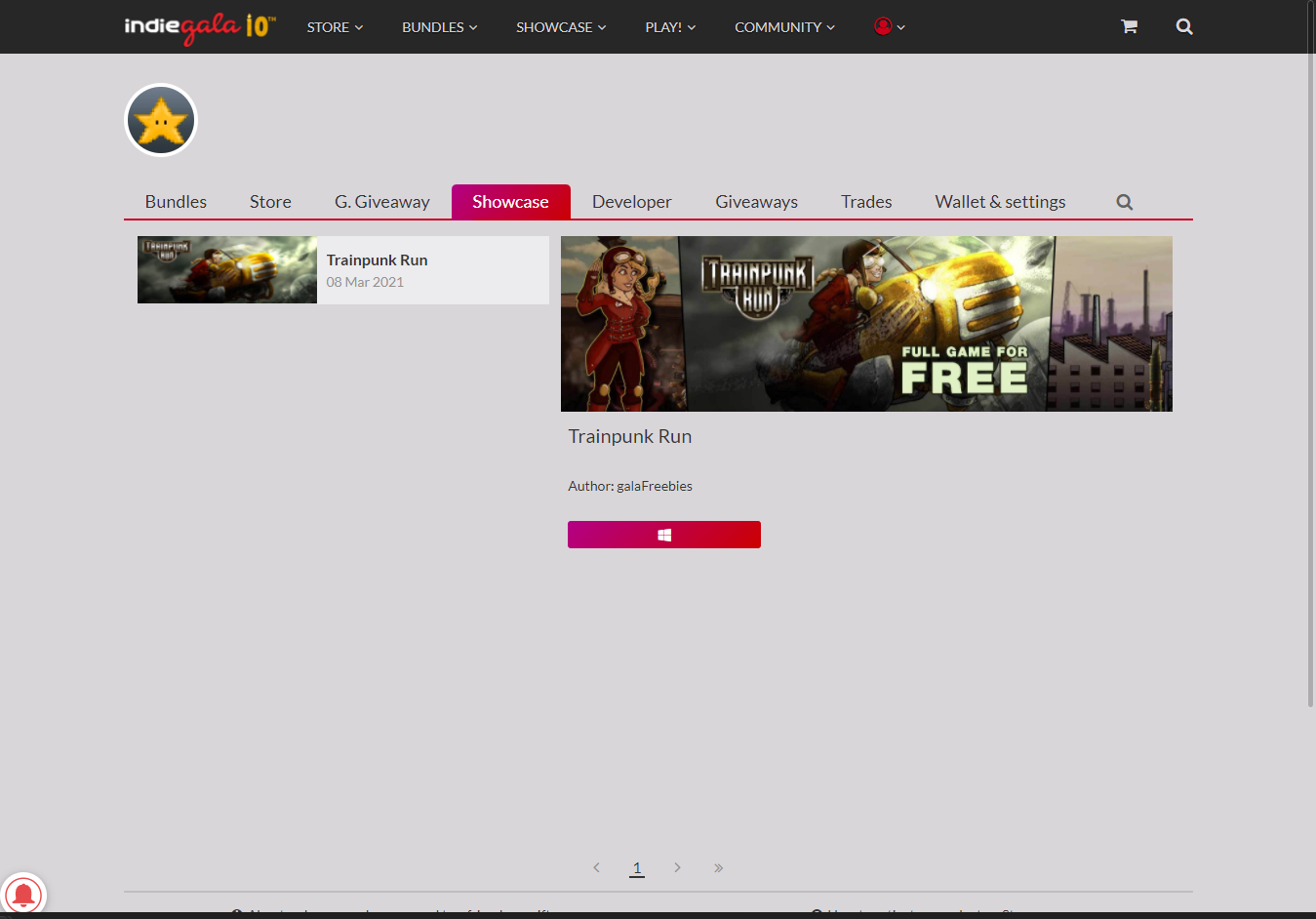Screen dimensions: 1316x919
Task: Go to previous page arrow
Action: click(597, 867)
